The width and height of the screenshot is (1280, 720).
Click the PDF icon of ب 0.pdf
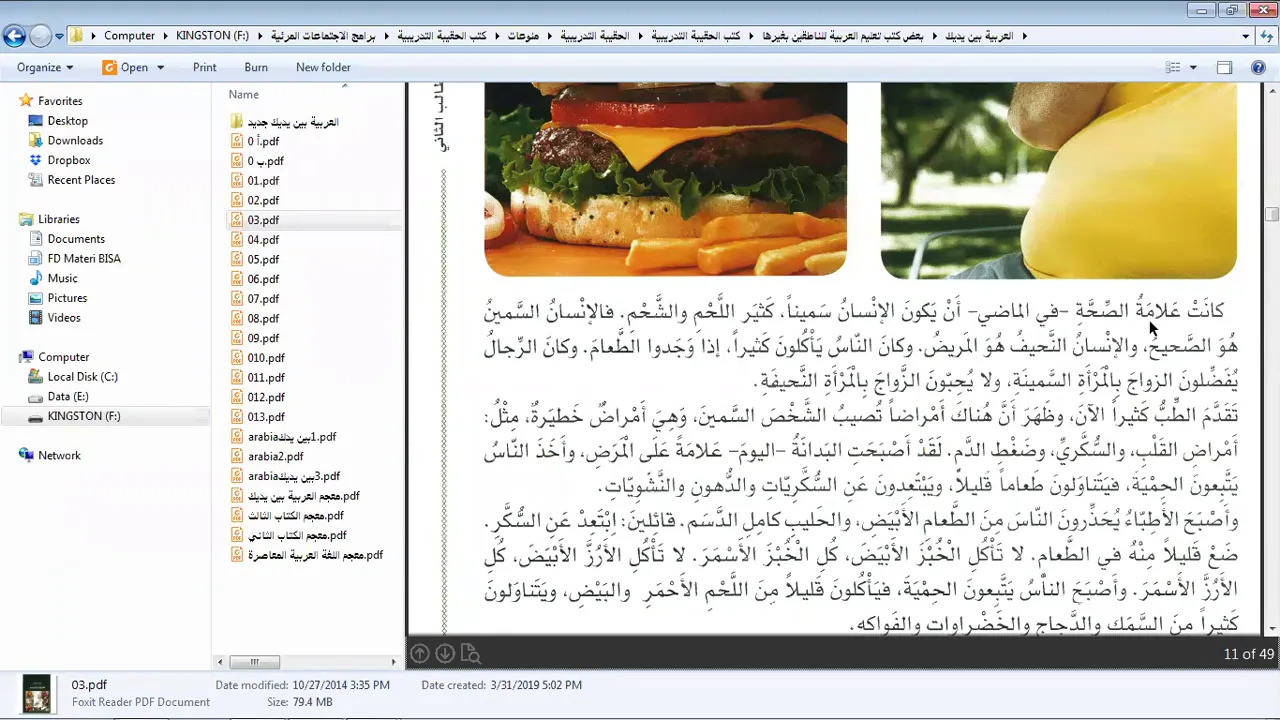(237, 161)
